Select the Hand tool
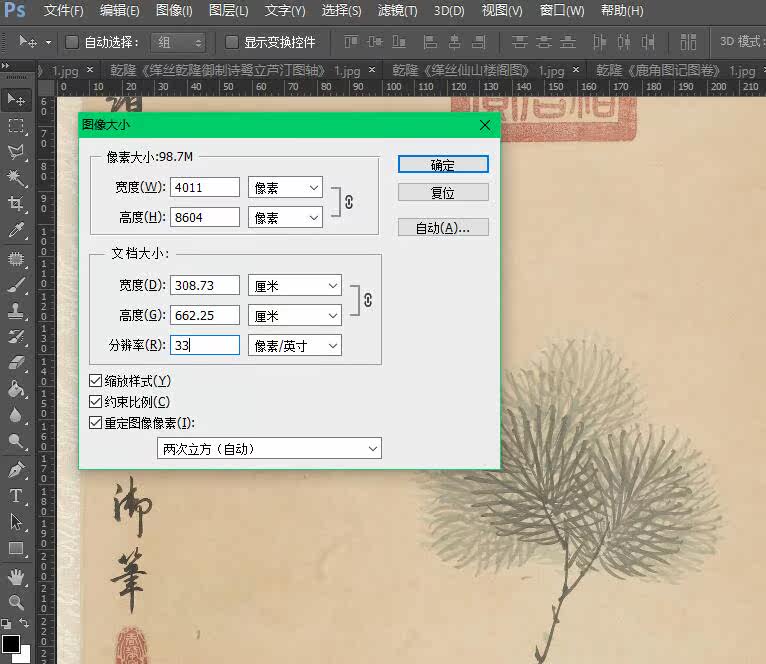766x664 pixels. tap(16, 577)
